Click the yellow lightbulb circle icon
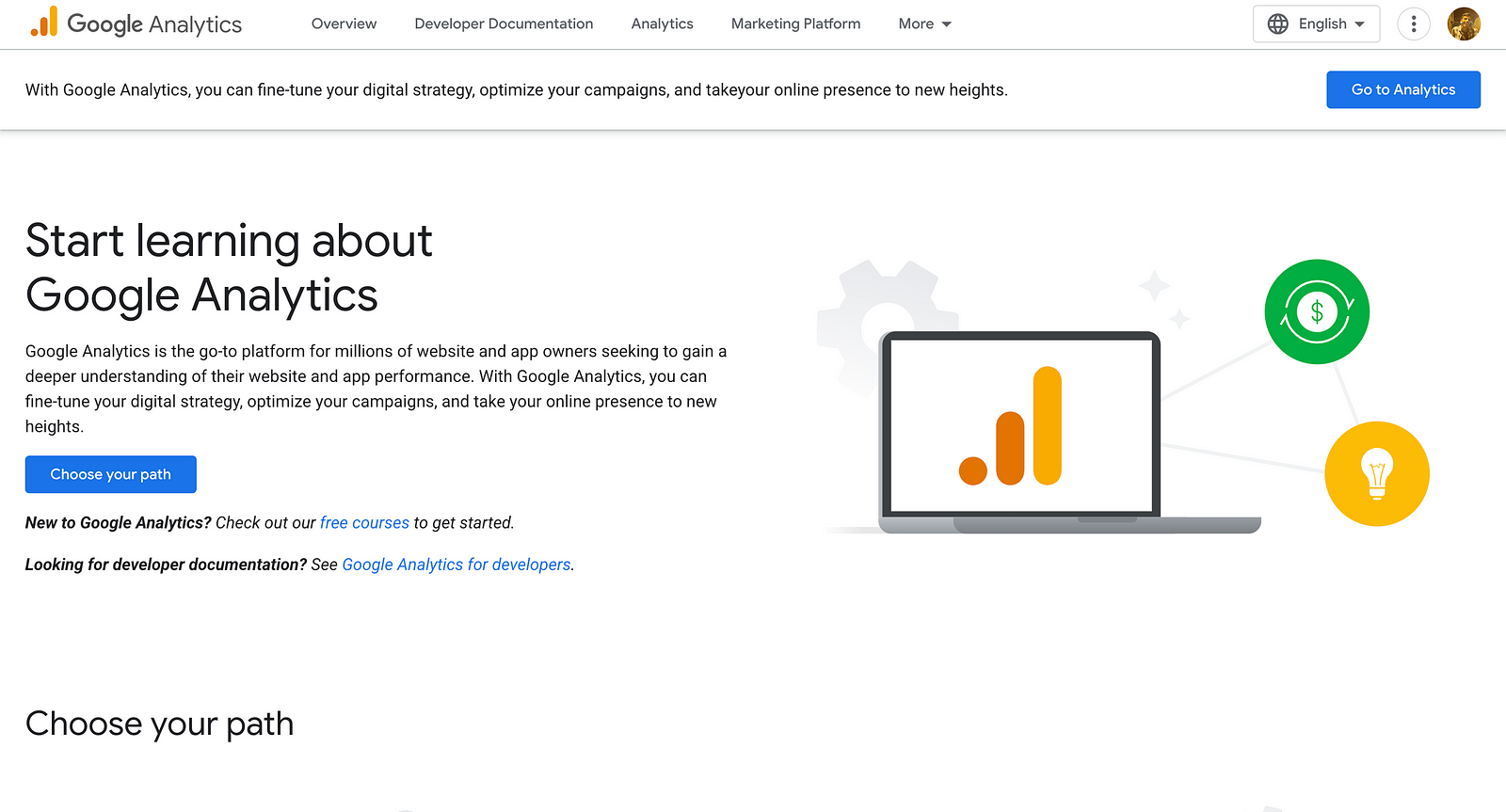1506x812 pixels. coord(1377,473)
